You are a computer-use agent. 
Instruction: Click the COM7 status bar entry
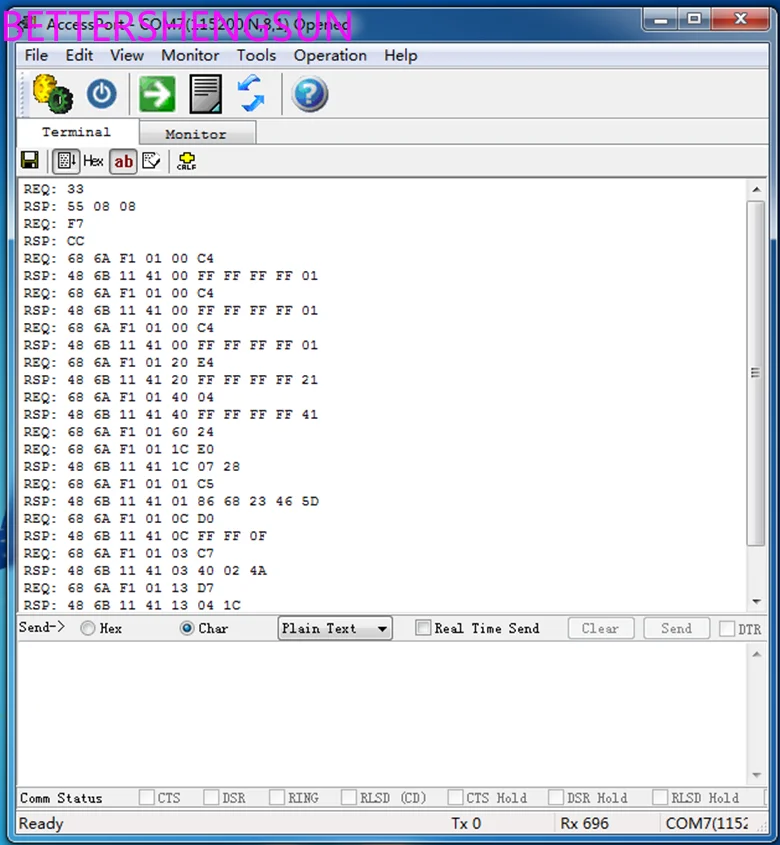(x=707, y=823)
